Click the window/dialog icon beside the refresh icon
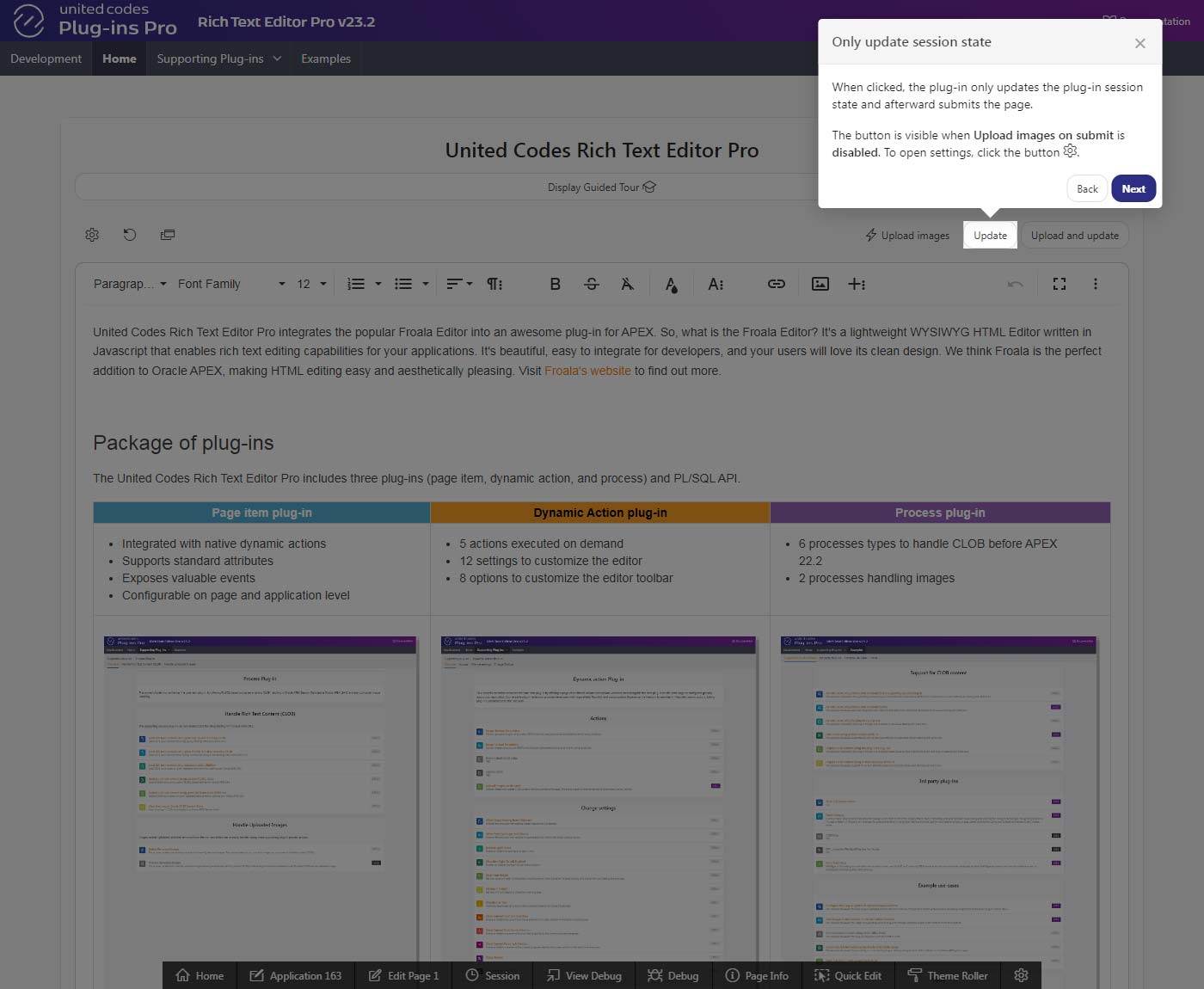The width and height of the screenshot is (1204, 989). click(x=168, y=235)
